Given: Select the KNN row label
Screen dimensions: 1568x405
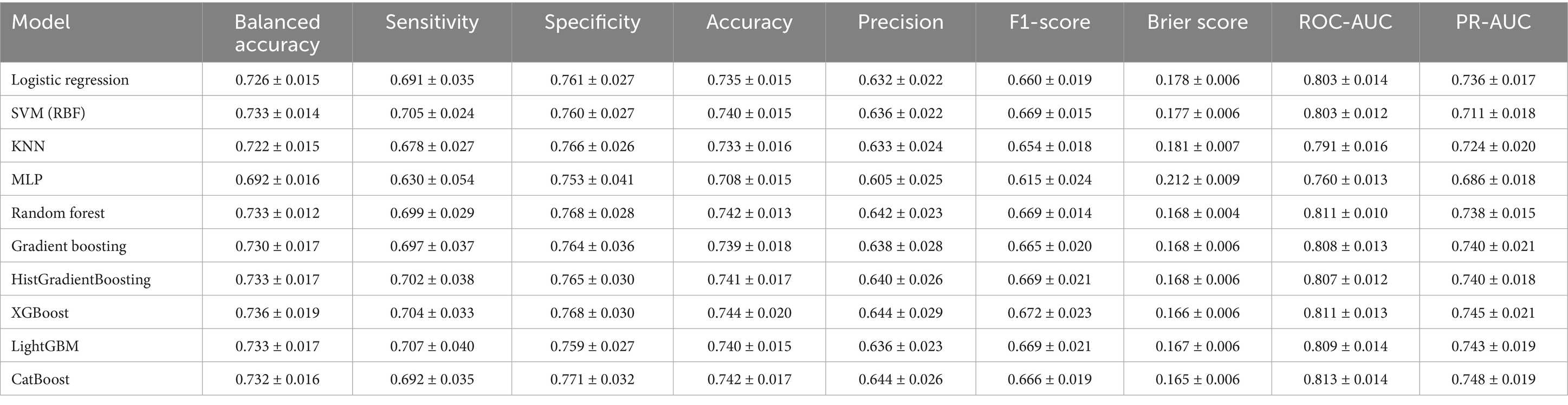Looking at the screenshot, I should pos(28,146).
